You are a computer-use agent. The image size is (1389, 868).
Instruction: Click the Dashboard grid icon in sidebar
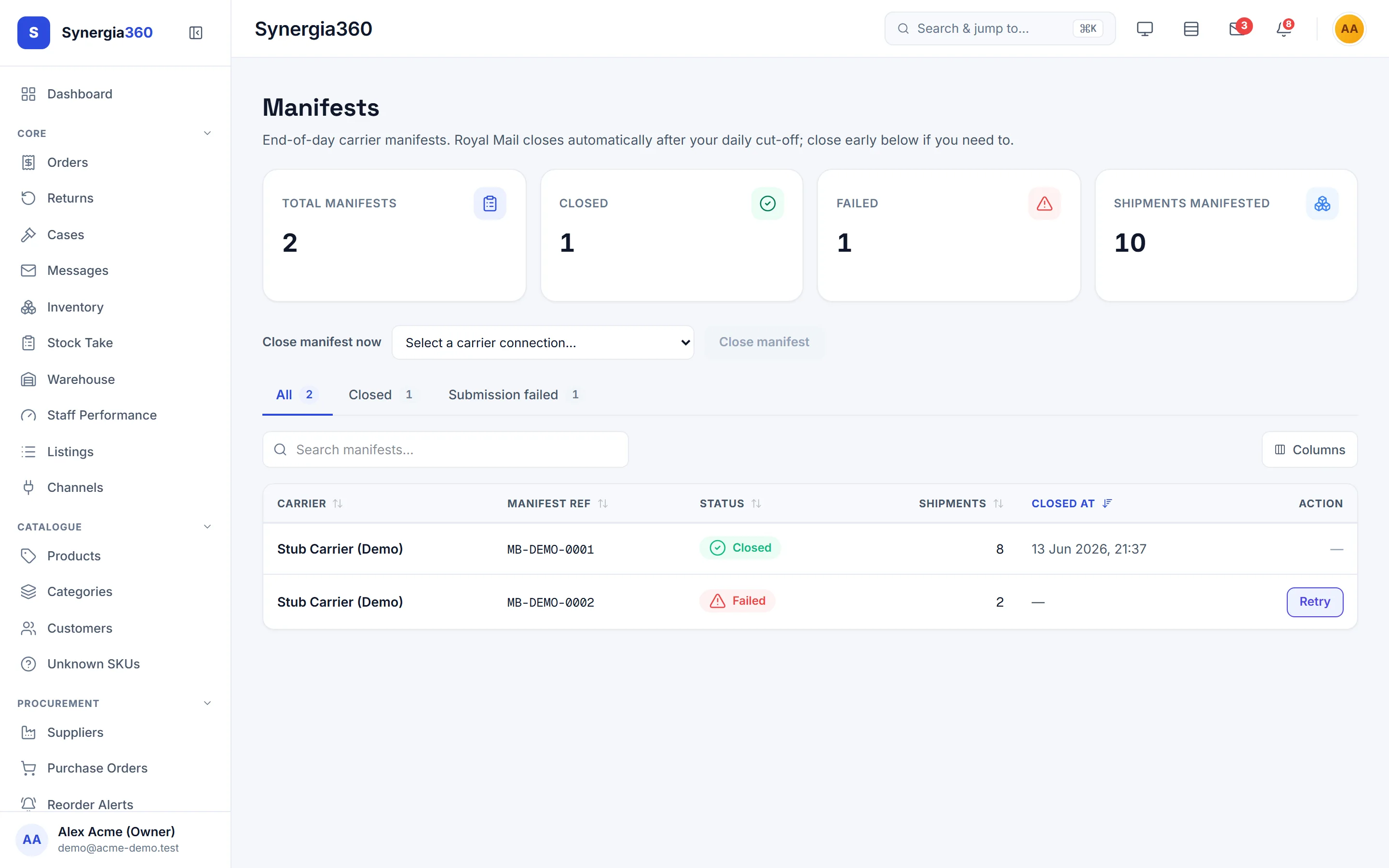coord(28,94)
